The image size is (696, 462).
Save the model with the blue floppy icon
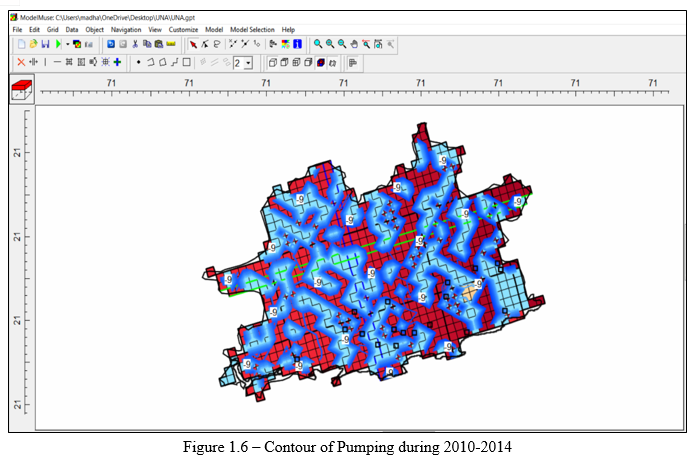click(x=45, y=44)
